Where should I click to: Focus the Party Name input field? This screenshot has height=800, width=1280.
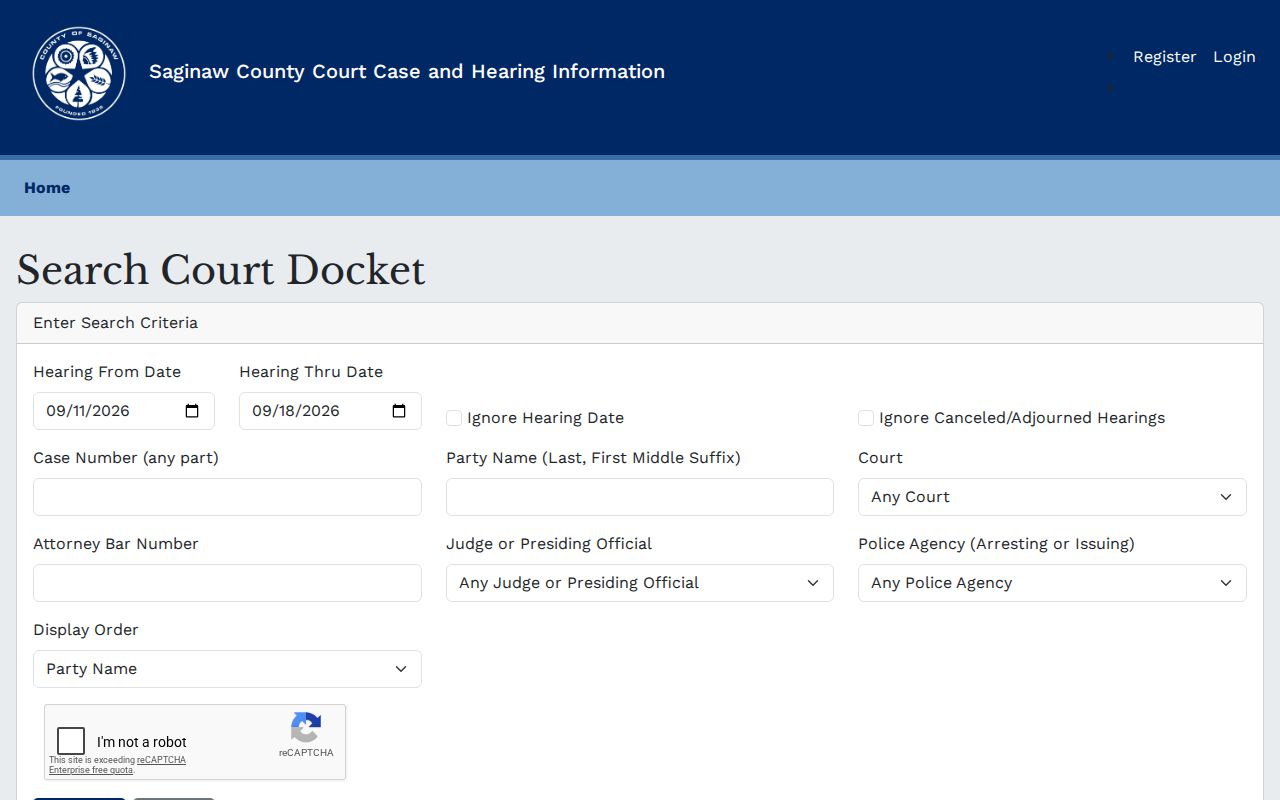640,497
